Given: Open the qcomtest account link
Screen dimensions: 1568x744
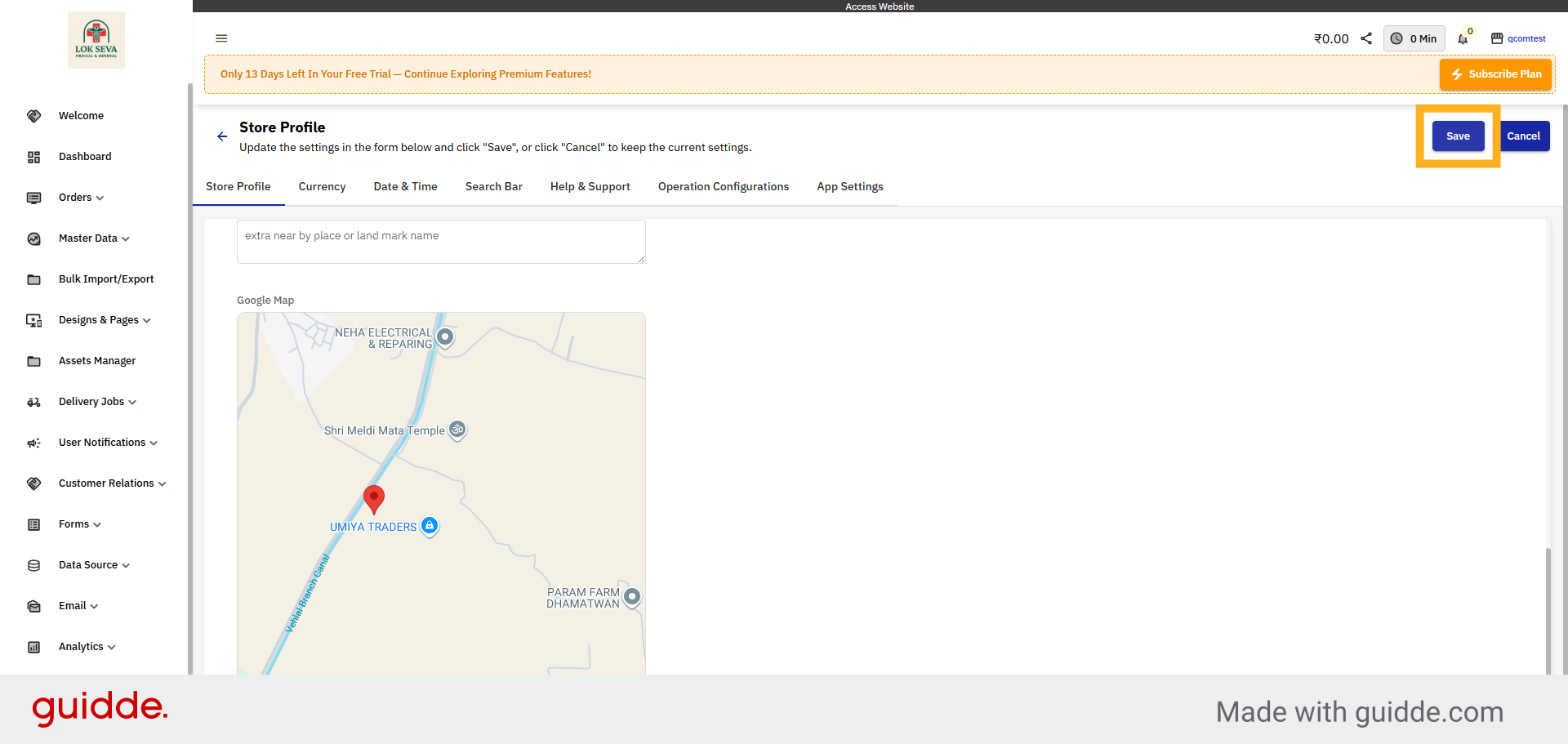Looking at the screenshot, I should 1526,38.
